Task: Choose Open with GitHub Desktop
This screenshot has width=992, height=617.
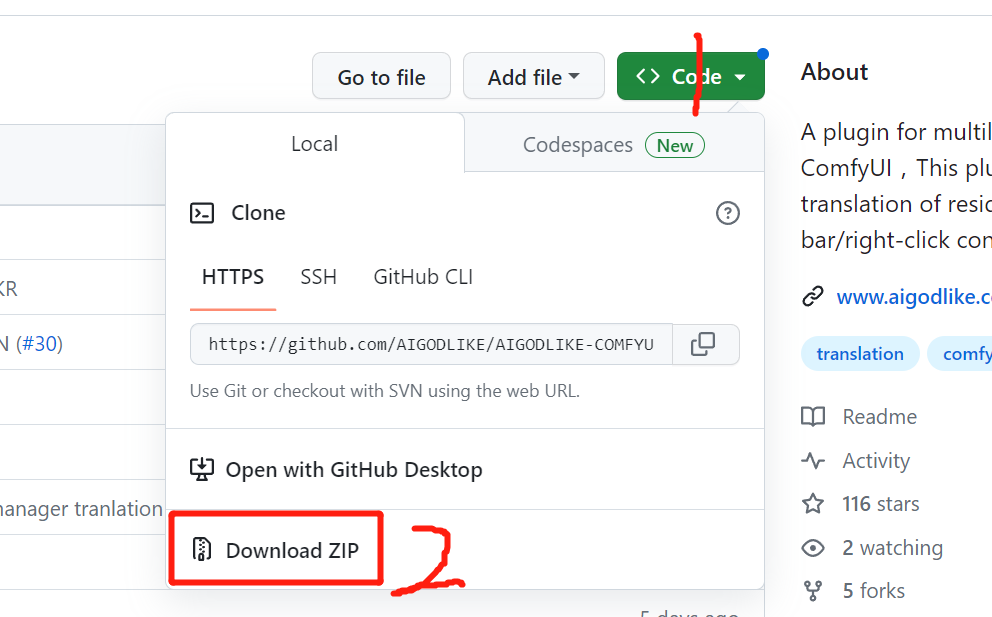Action: click(465, 470)
